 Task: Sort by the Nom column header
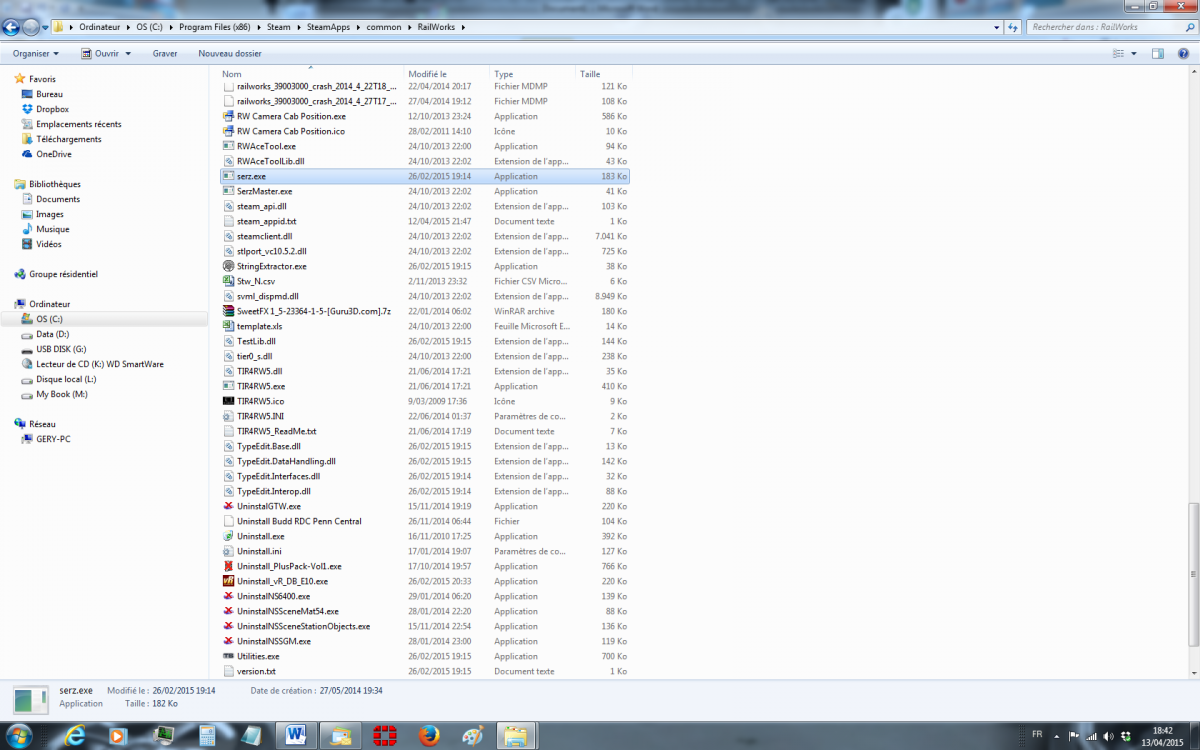pyautogui.click(x=311, y=74)
